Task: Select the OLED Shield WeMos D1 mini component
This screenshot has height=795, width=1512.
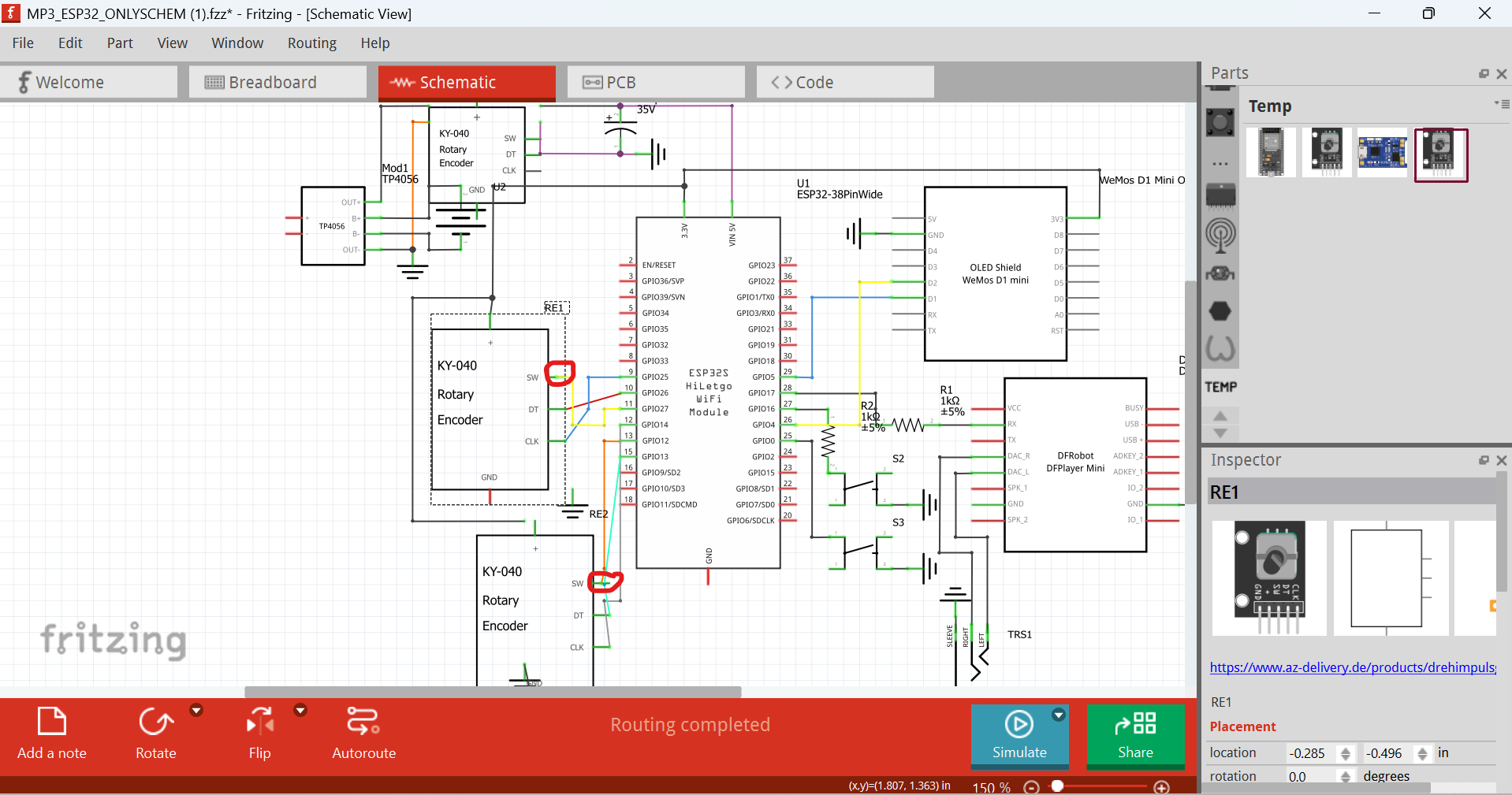Action: pyautogui.click(x=996, y=273)
